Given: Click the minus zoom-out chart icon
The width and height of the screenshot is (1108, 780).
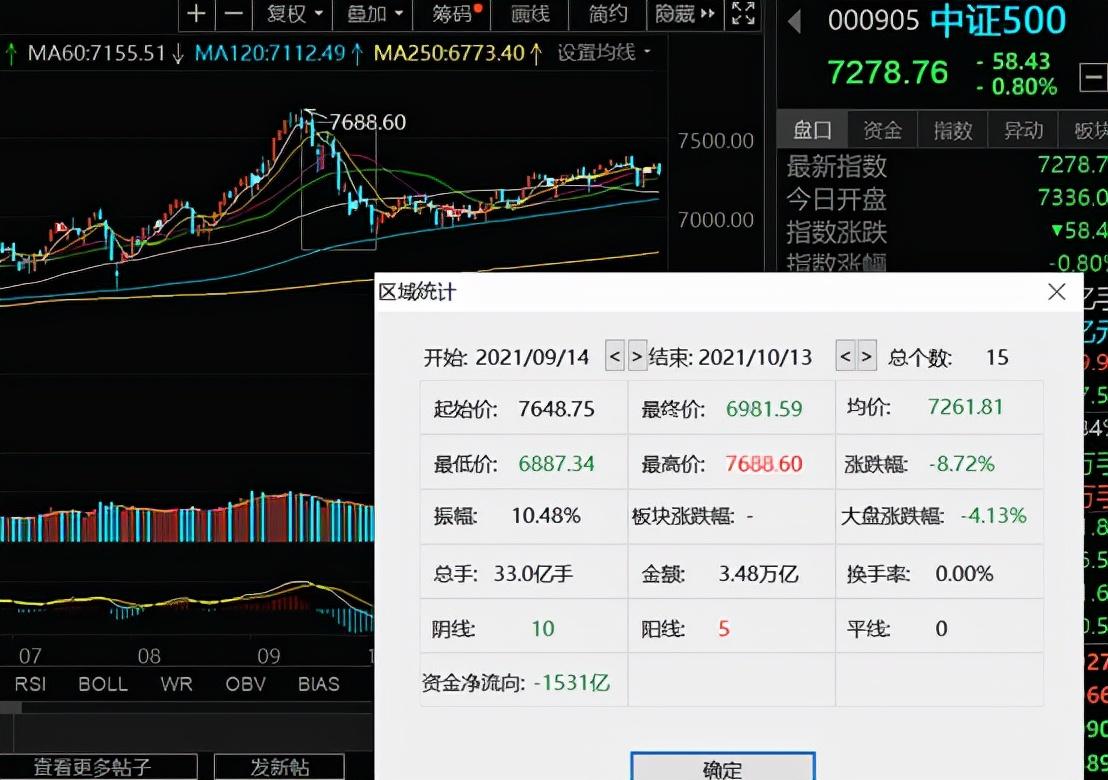Looking at the screenshot, I should pyautogui.click(x=234, y=13).
